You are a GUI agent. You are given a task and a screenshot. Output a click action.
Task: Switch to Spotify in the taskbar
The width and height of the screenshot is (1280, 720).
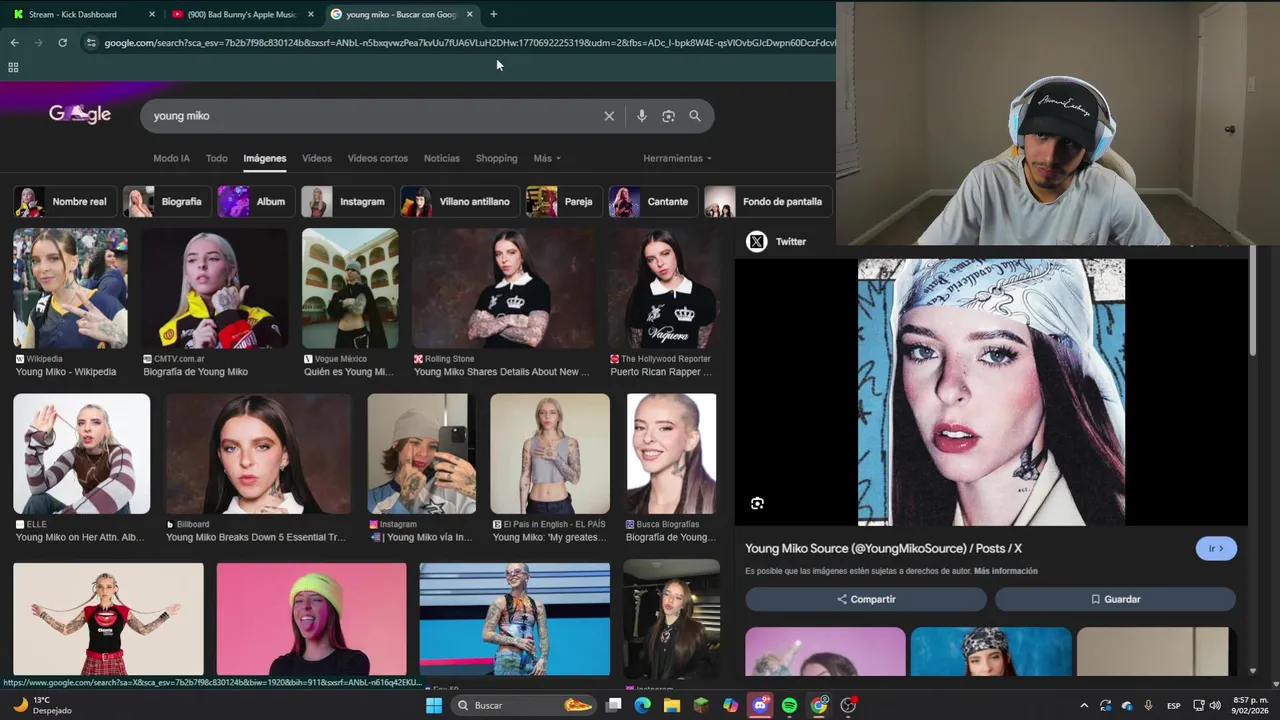point(789,705)
